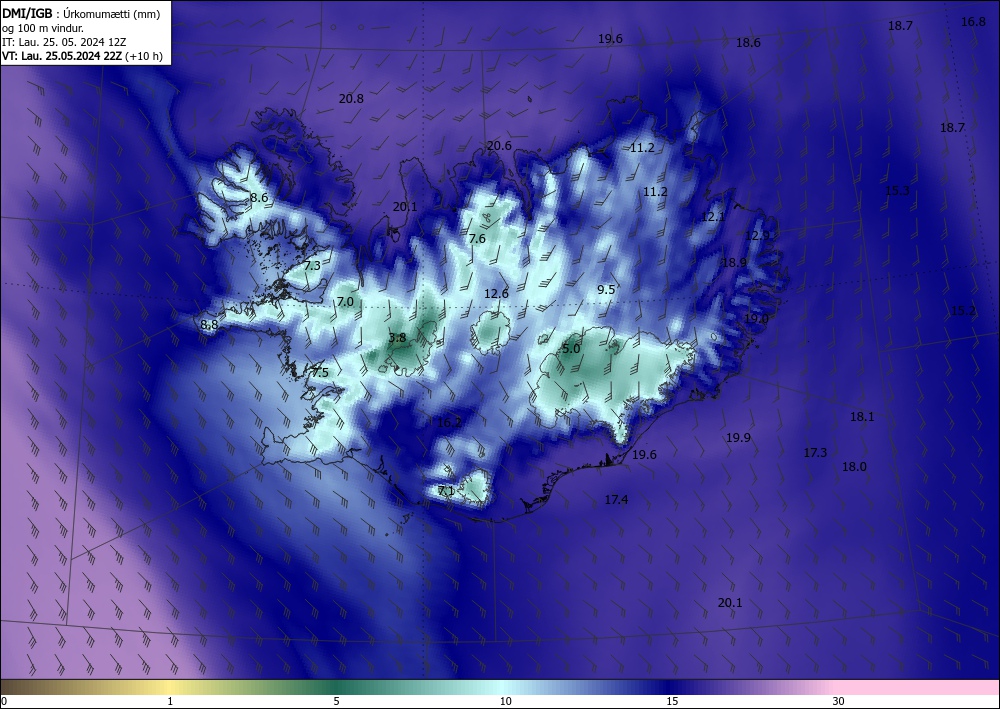The height and width of the screenshot is (709, 1000).
Task: Click the 19.9 value label
Action: [739, 438]
